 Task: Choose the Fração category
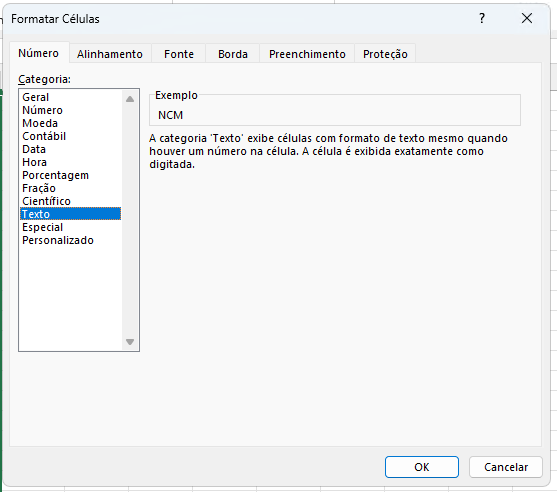[70, 188]
